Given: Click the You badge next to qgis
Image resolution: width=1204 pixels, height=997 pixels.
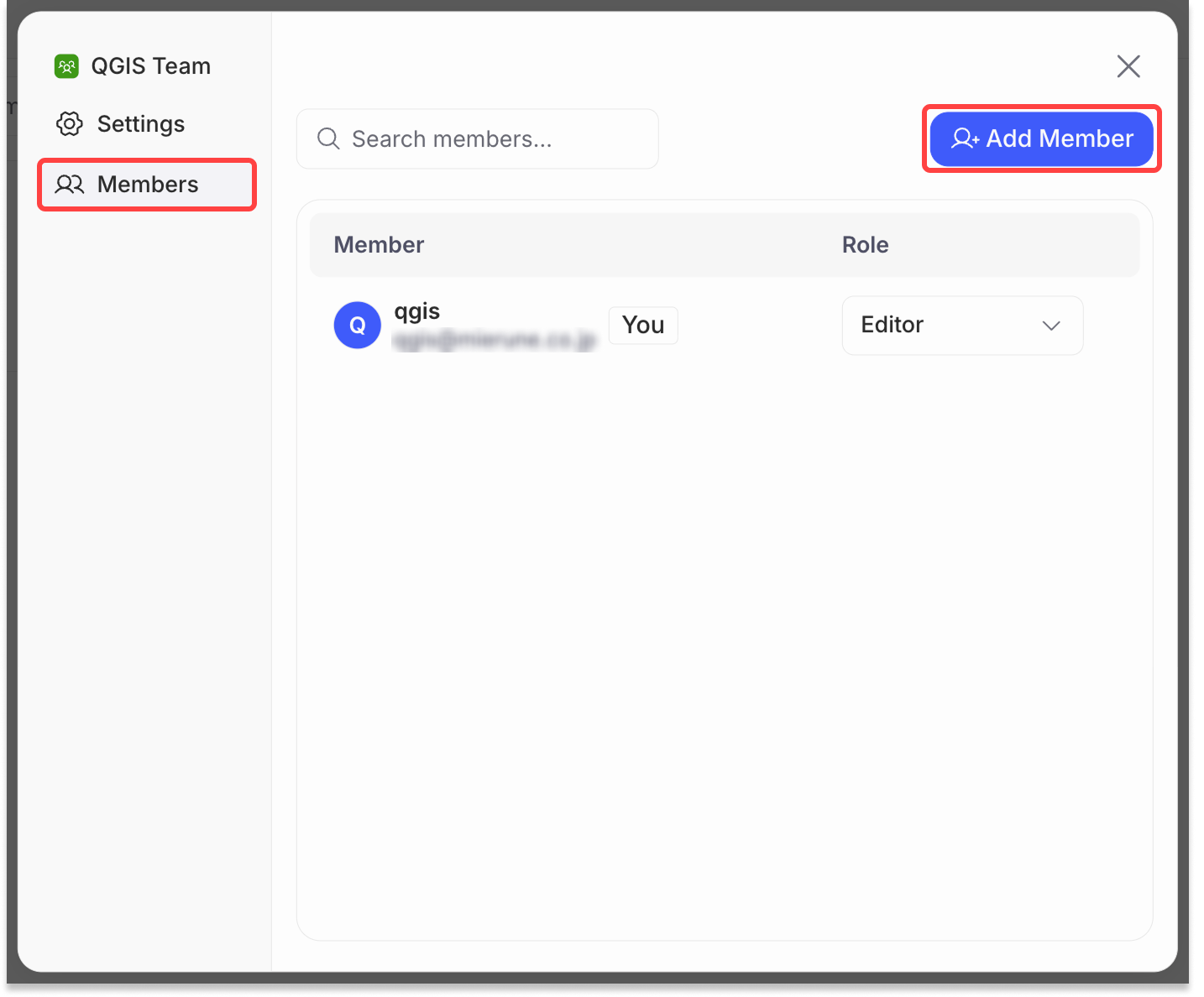Looking at the screenshot, I should 642,325.
